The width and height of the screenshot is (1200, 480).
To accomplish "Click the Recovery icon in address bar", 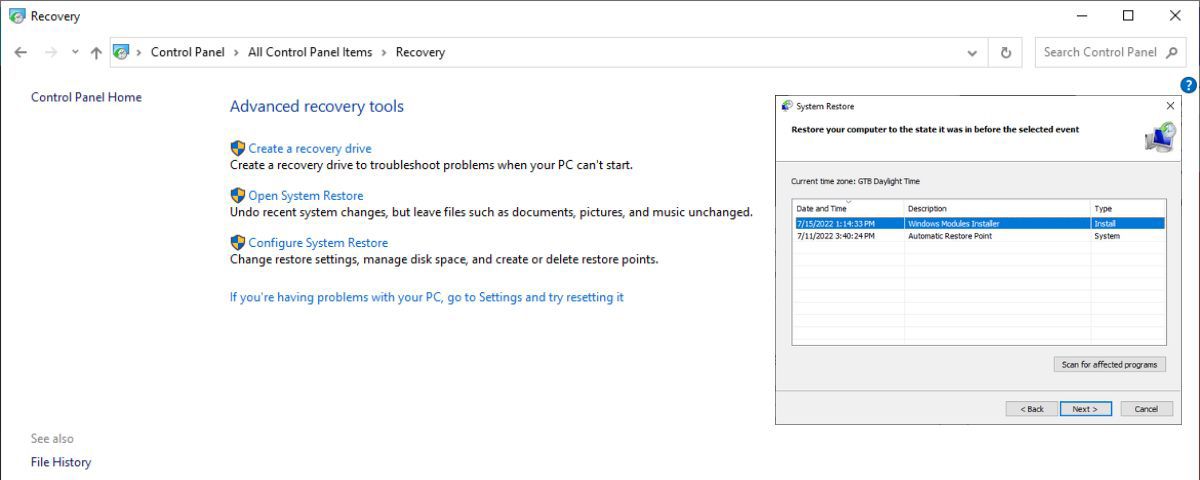I will tap(122, 52).
